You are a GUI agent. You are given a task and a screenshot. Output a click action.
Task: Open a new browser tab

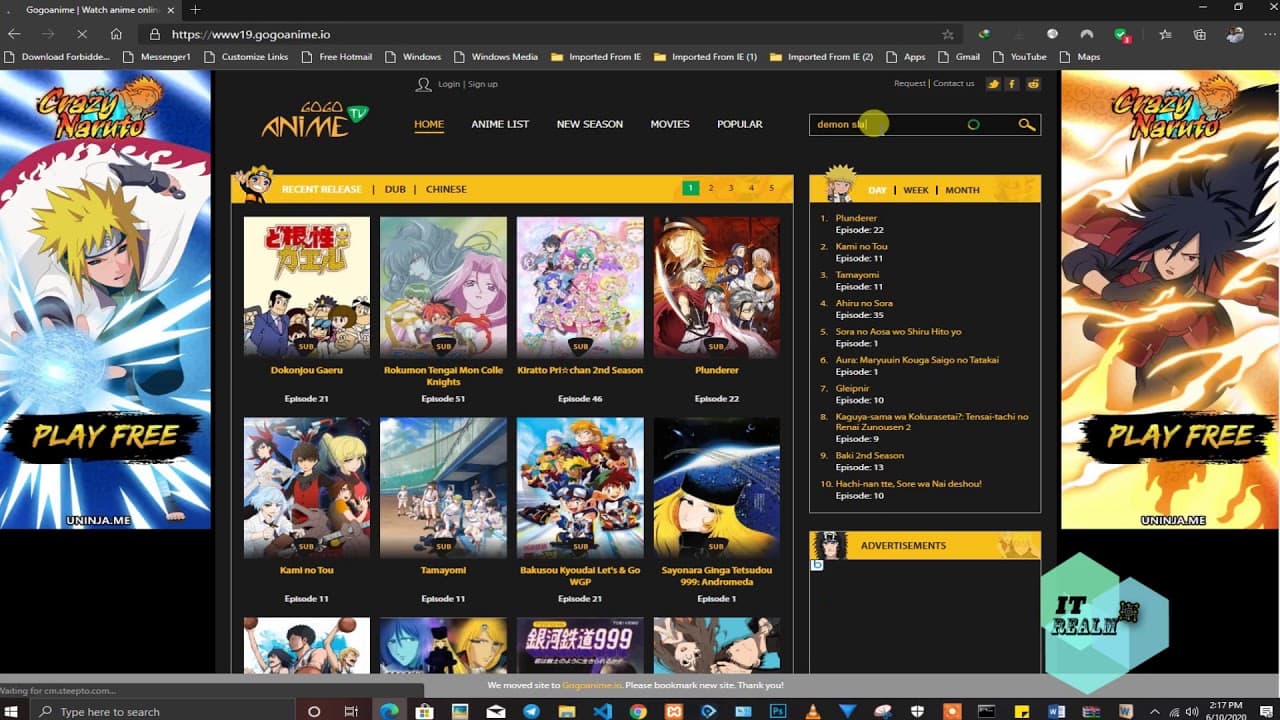pos(196,9)
